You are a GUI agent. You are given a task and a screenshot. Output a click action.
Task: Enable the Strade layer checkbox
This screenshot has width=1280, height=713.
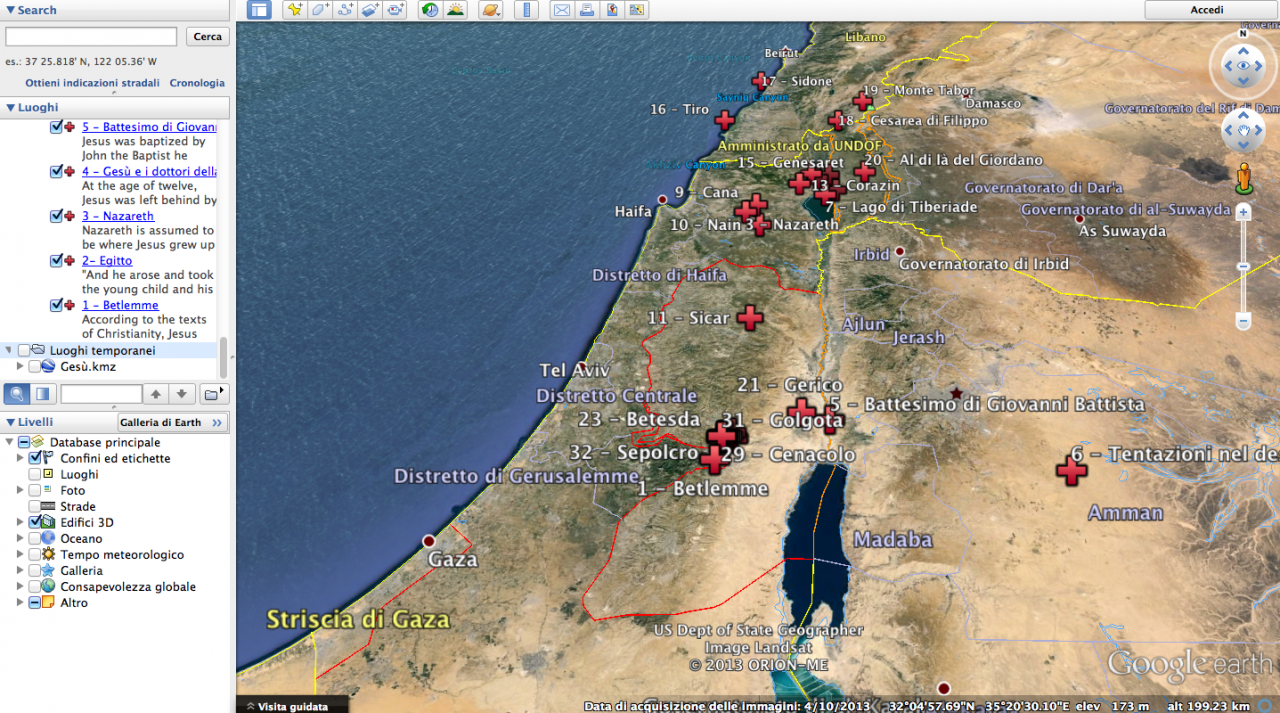point(35,507)
